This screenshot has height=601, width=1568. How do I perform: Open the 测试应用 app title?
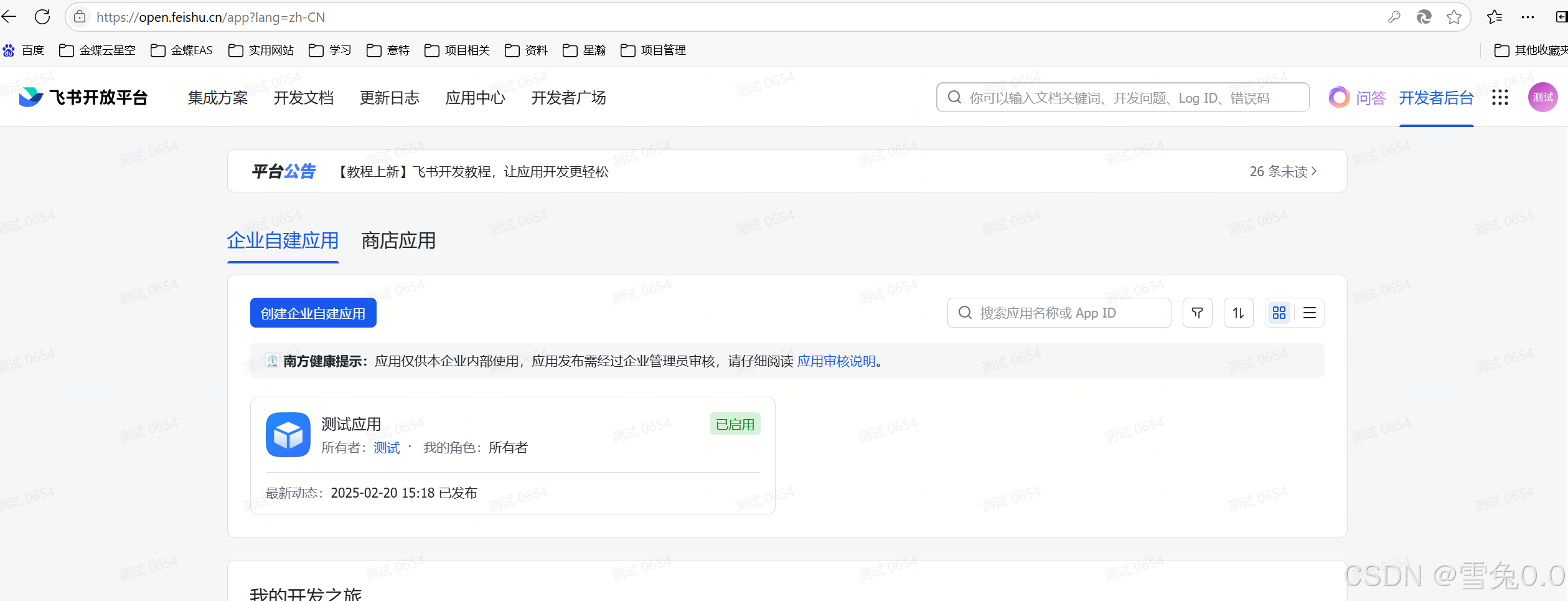coord(351,424)
